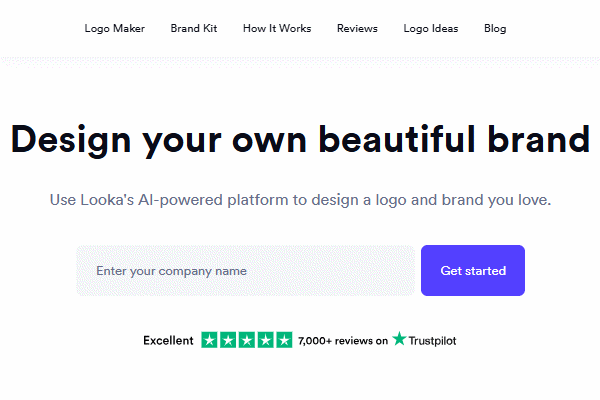
Task: Click the Excellent rating label
Action: [168, 340]
